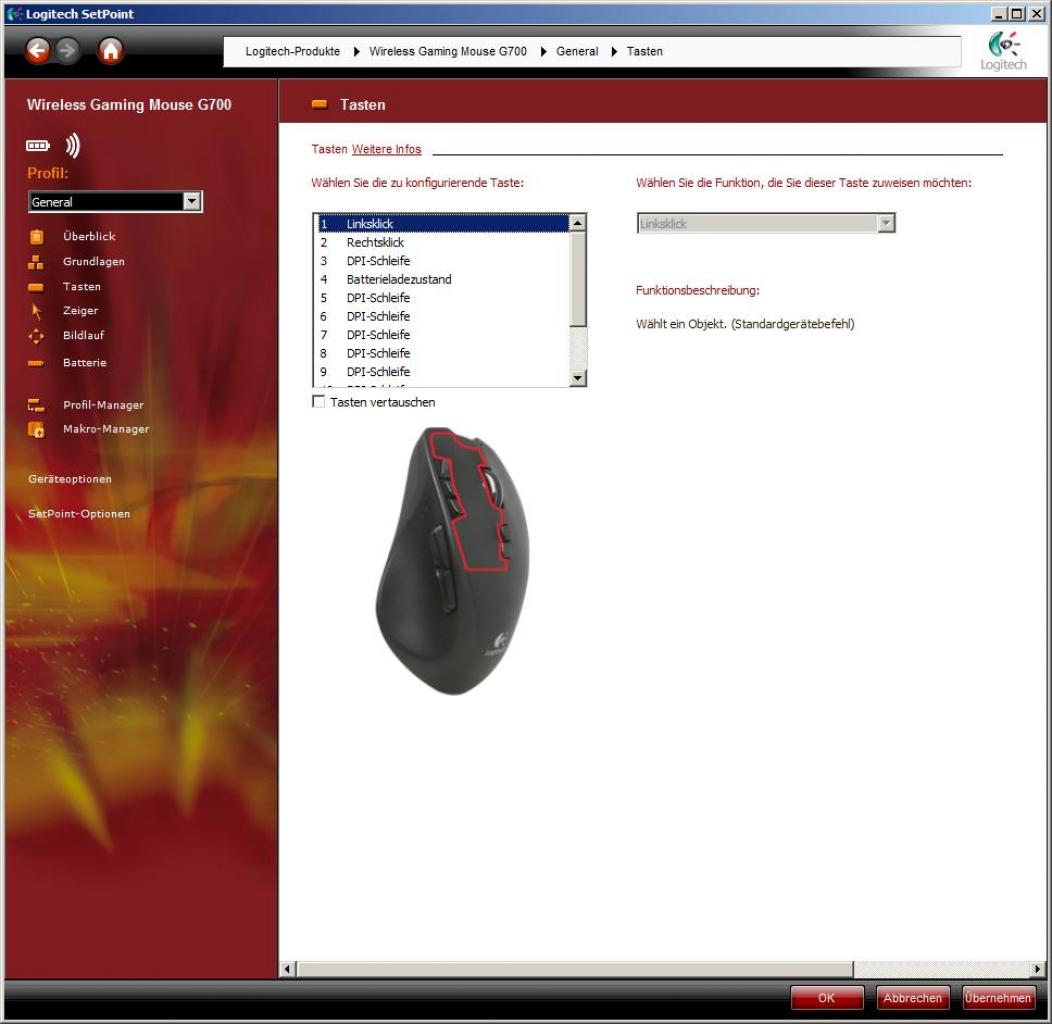Select button 4 Batterieladezustand in list
The width and height of the screenshot is (1052, 1024).
click(x=443, y=279)
